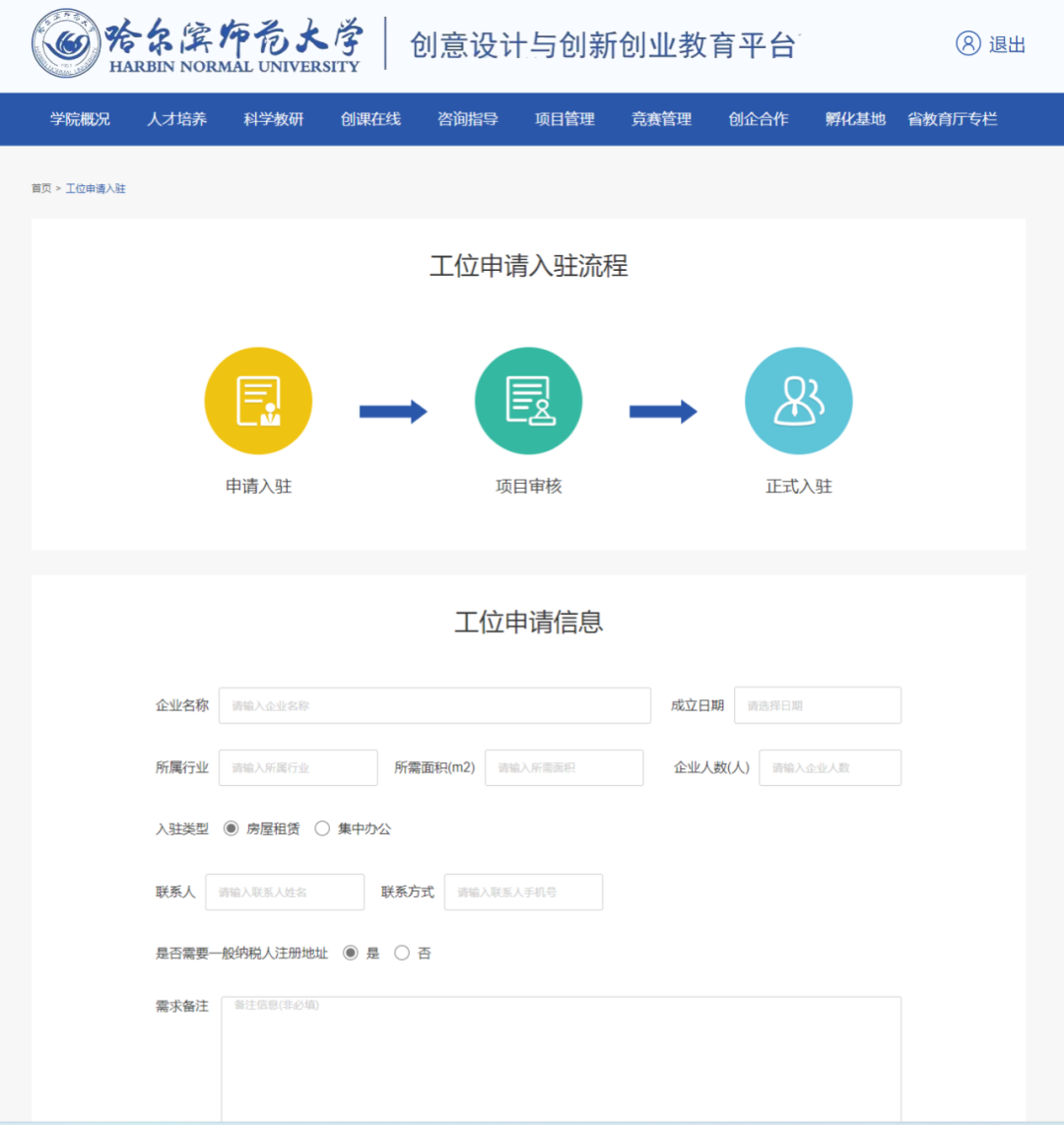Image resolution: width=1064 pixels, height=1125 pixels.
Task: Click the 退出 logout link
Action: point(1007,44)
